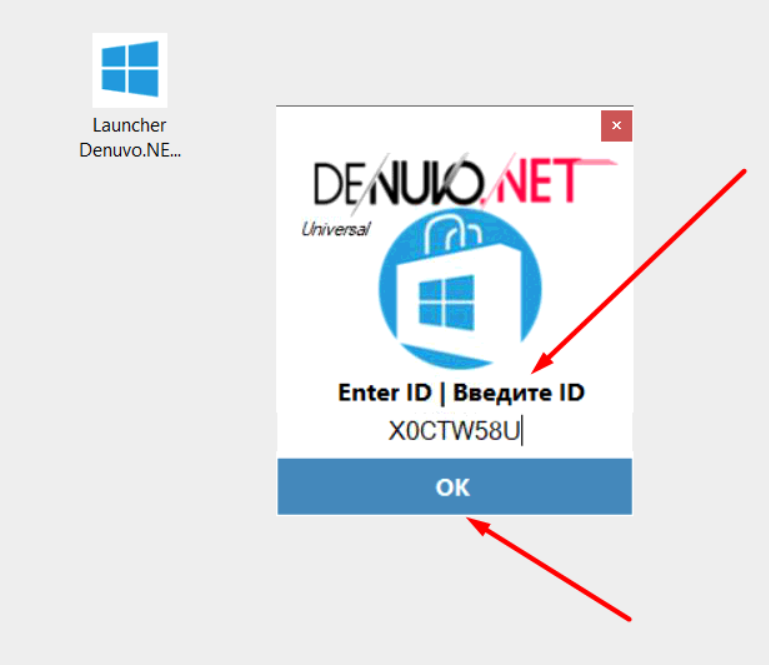Click the Windows logo inside the shopping bag
The height and width of the screenshot is (665, 769).
[446, 301]
